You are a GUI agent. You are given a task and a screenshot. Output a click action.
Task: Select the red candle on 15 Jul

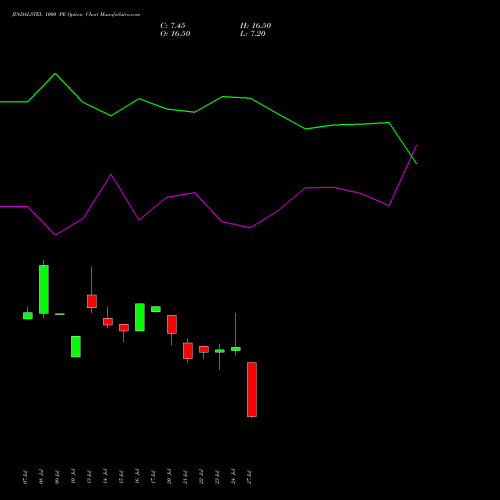(x=124, y=328)
